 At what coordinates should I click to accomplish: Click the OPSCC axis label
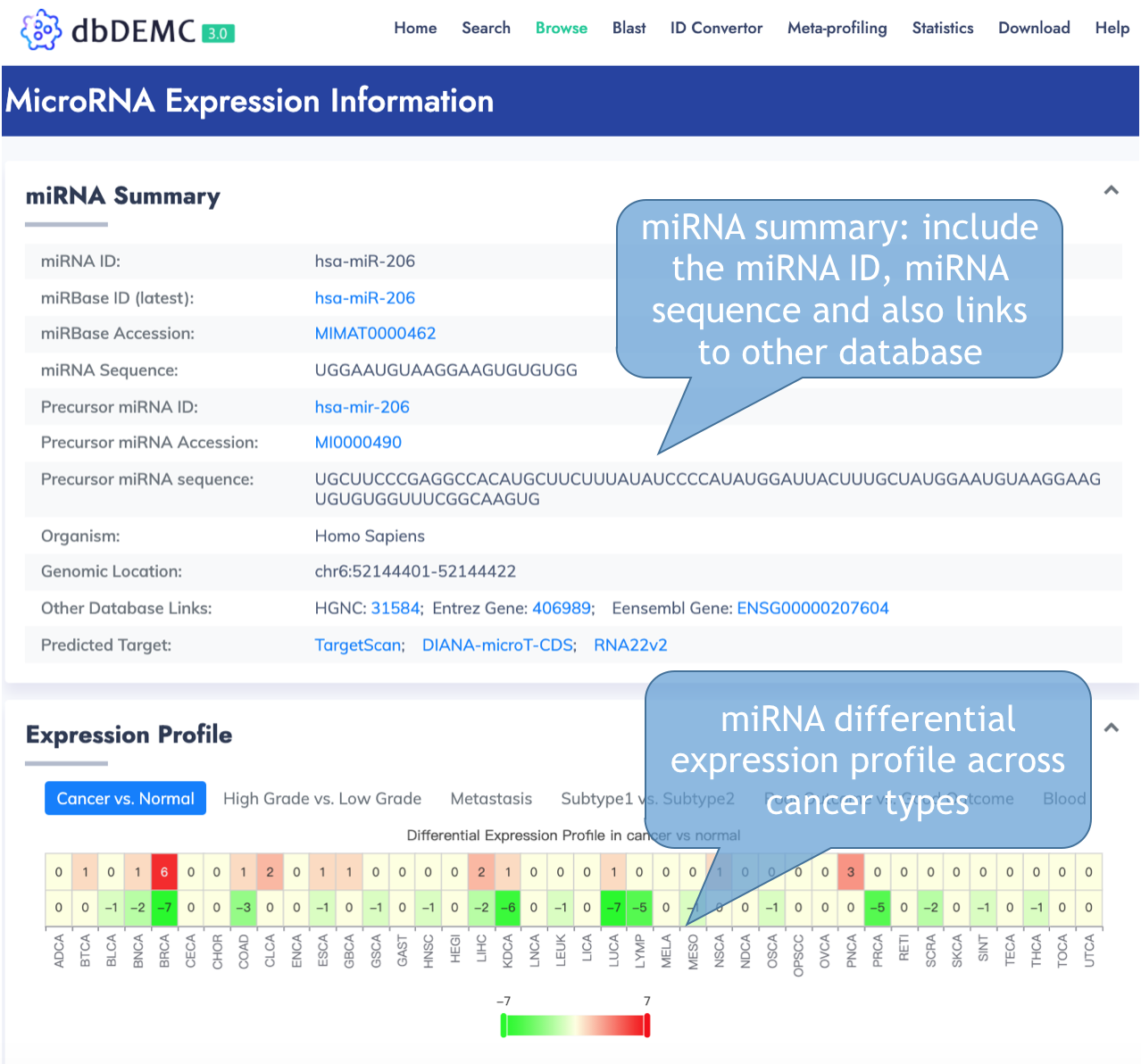(798, 955)
